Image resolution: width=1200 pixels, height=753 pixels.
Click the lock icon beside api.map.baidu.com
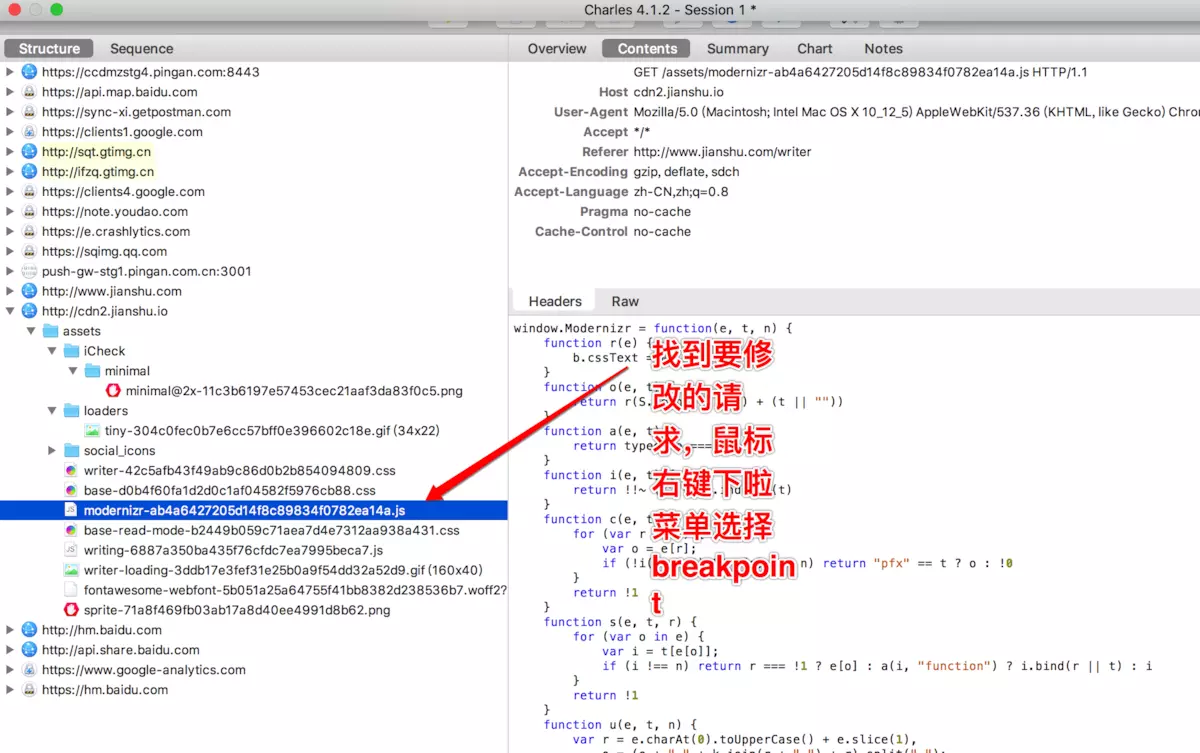point(29,92)
